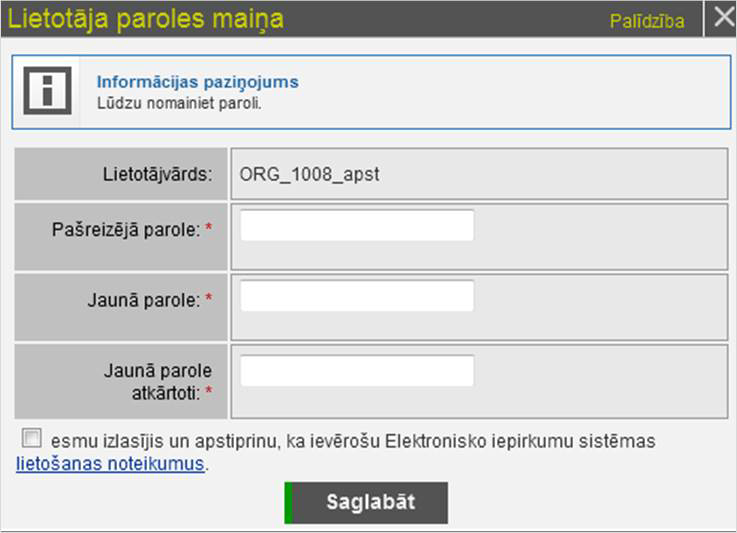Screen dimensions: 737x533
Task: Focus the repeat new password input
Action: [x=357, y=371]
